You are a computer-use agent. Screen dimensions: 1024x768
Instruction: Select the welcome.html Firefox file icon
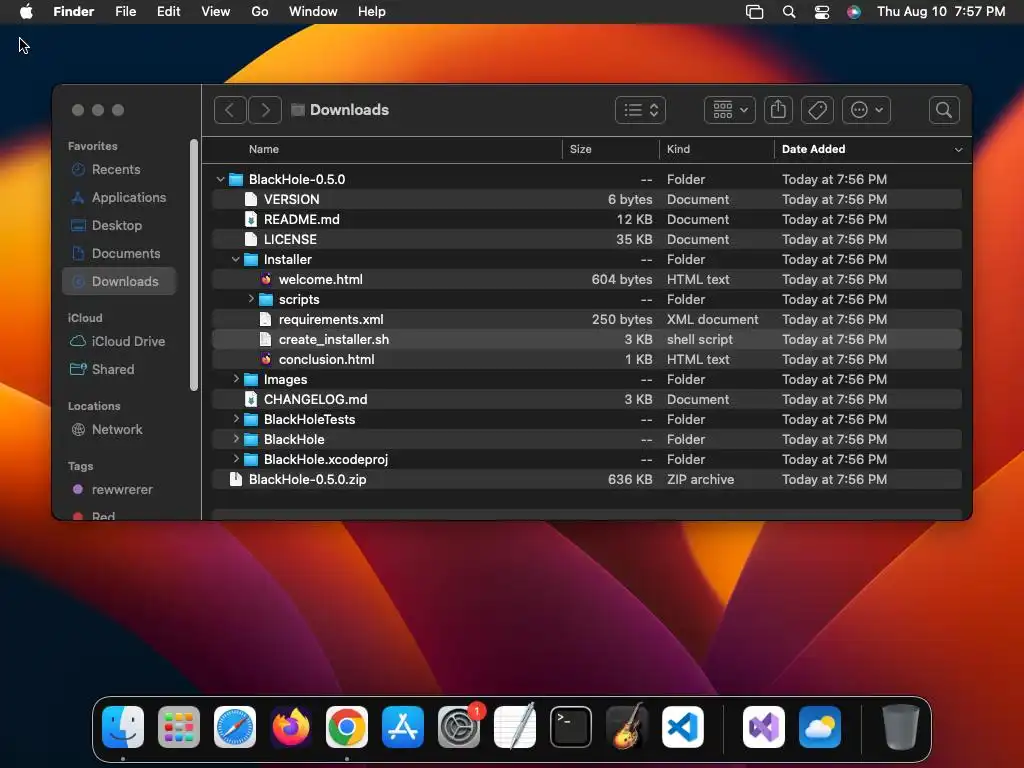click(266, 280)
